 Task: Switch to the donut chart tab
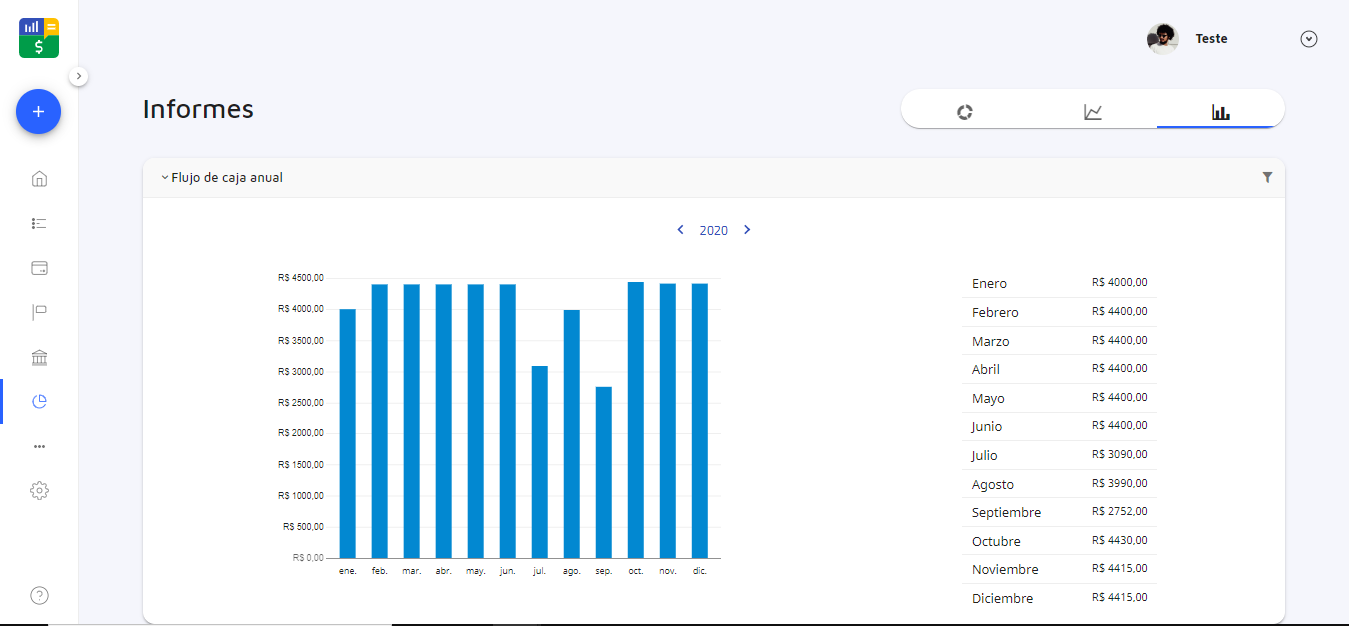[964, 112]
